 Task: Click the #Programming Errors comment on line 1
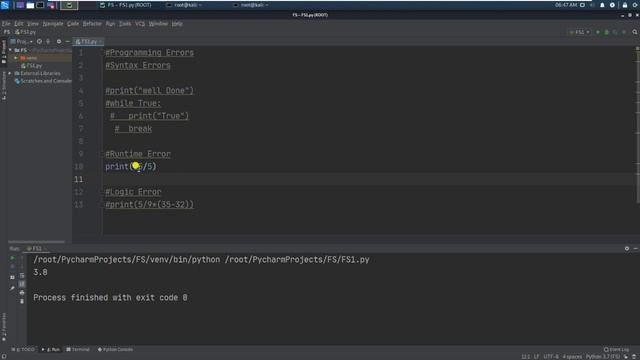pyautogui.click(x=149, y=53)
